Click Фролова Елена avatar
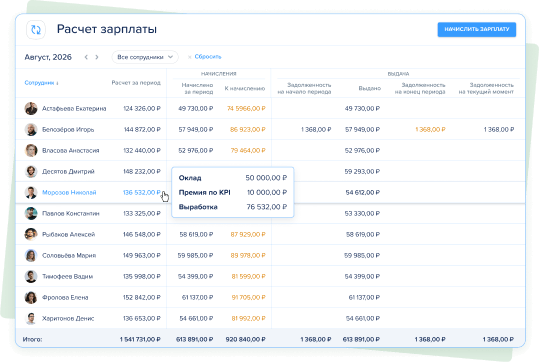 point(31,298)
